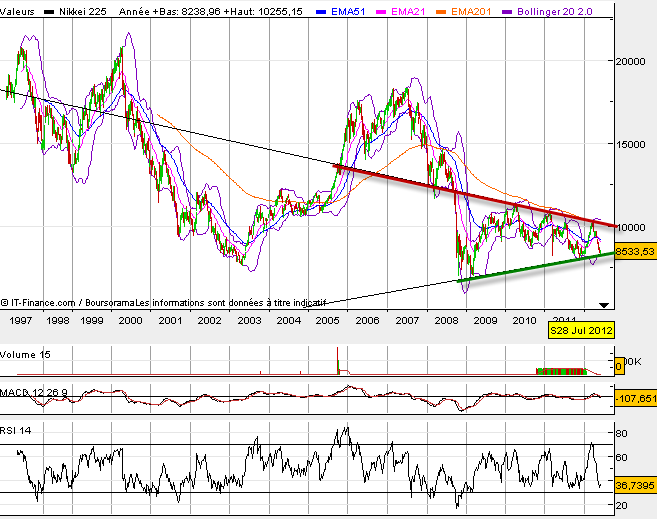The image size is (657, 520).
Task: Click the Volume 15 panel title
Action: [x=27, y=354]
